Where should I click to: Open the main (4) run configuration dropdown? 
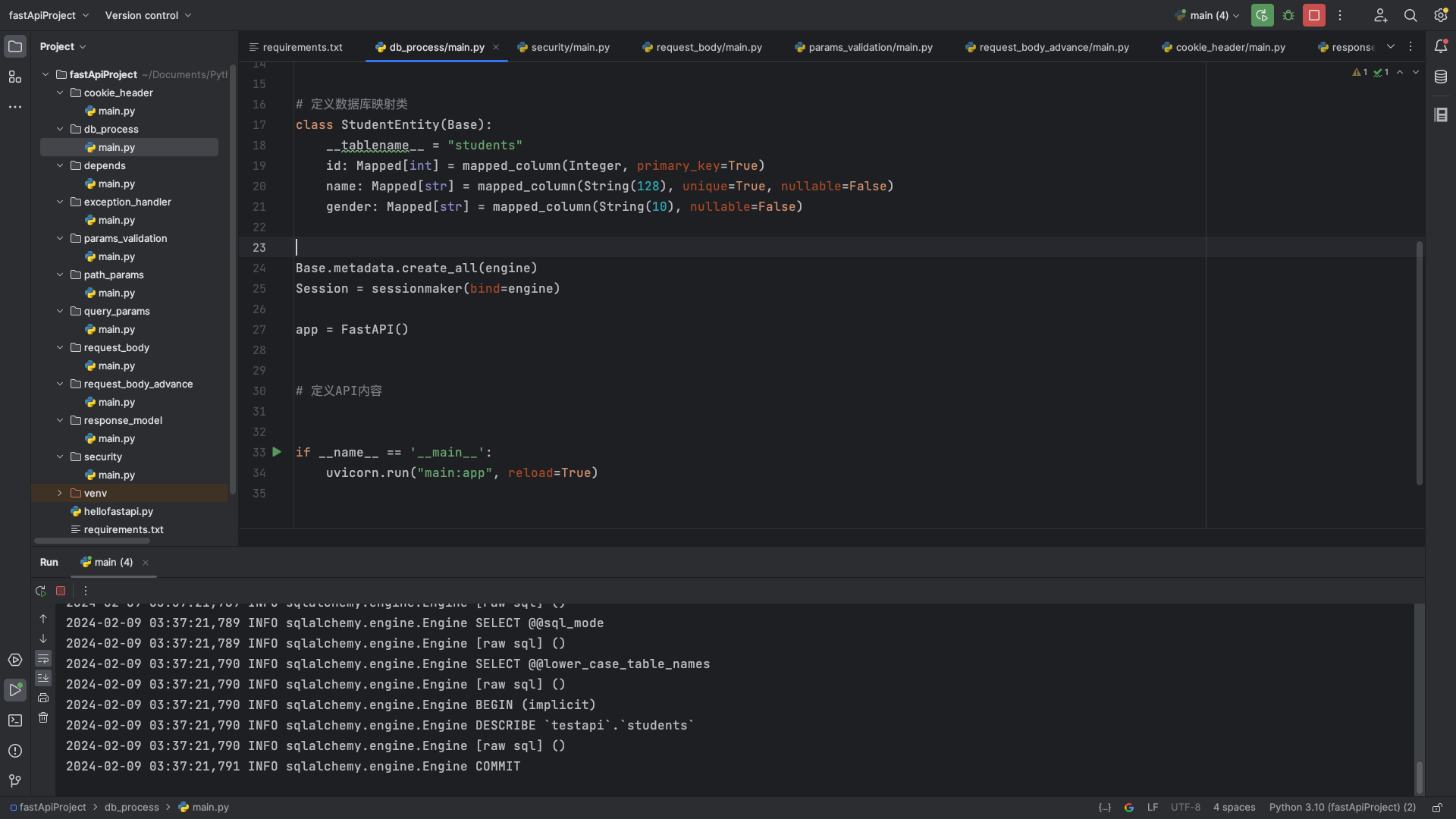pyautogui.click(x=1209, y=15)
